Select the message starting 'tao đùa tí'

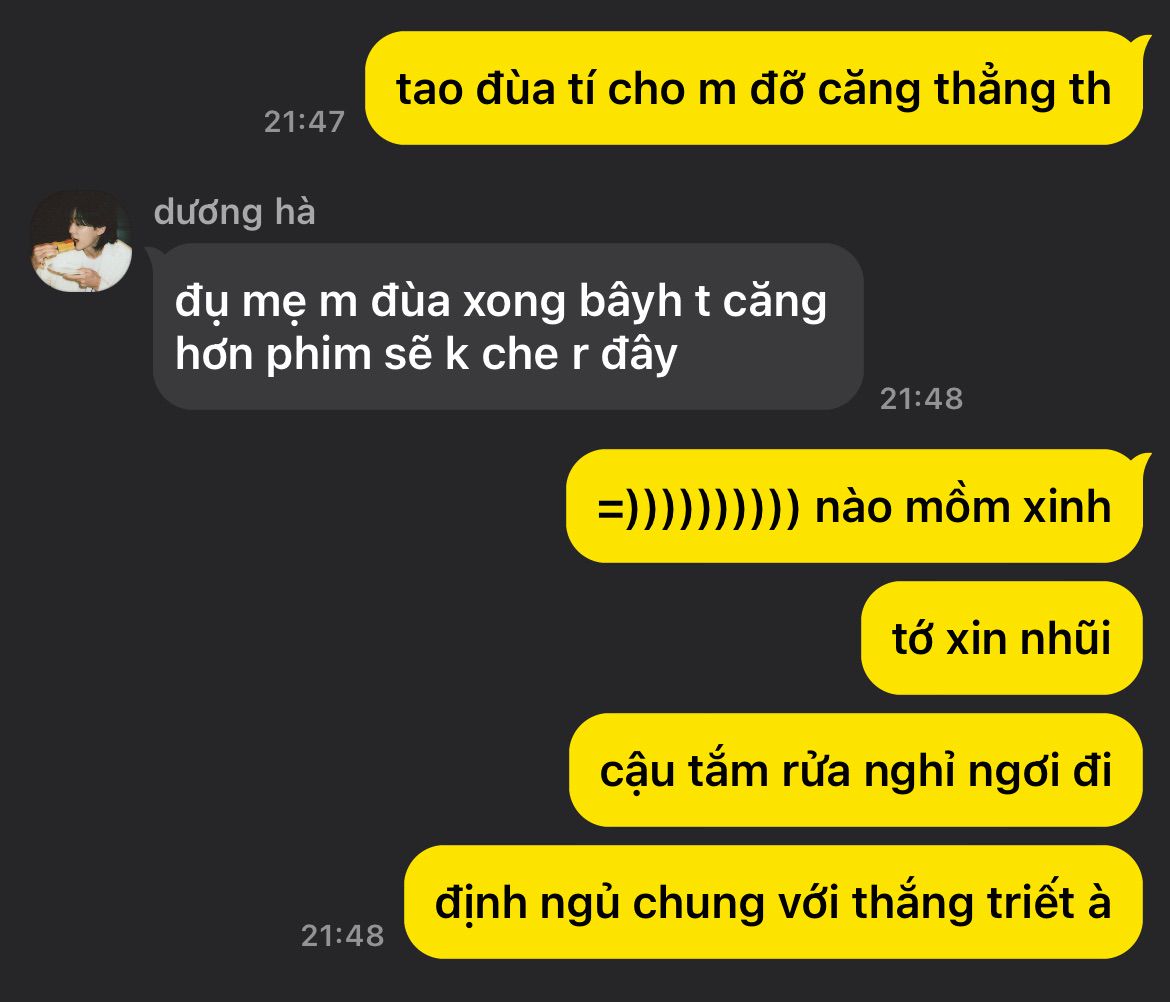pyautogui.click(x=754, y=88)
